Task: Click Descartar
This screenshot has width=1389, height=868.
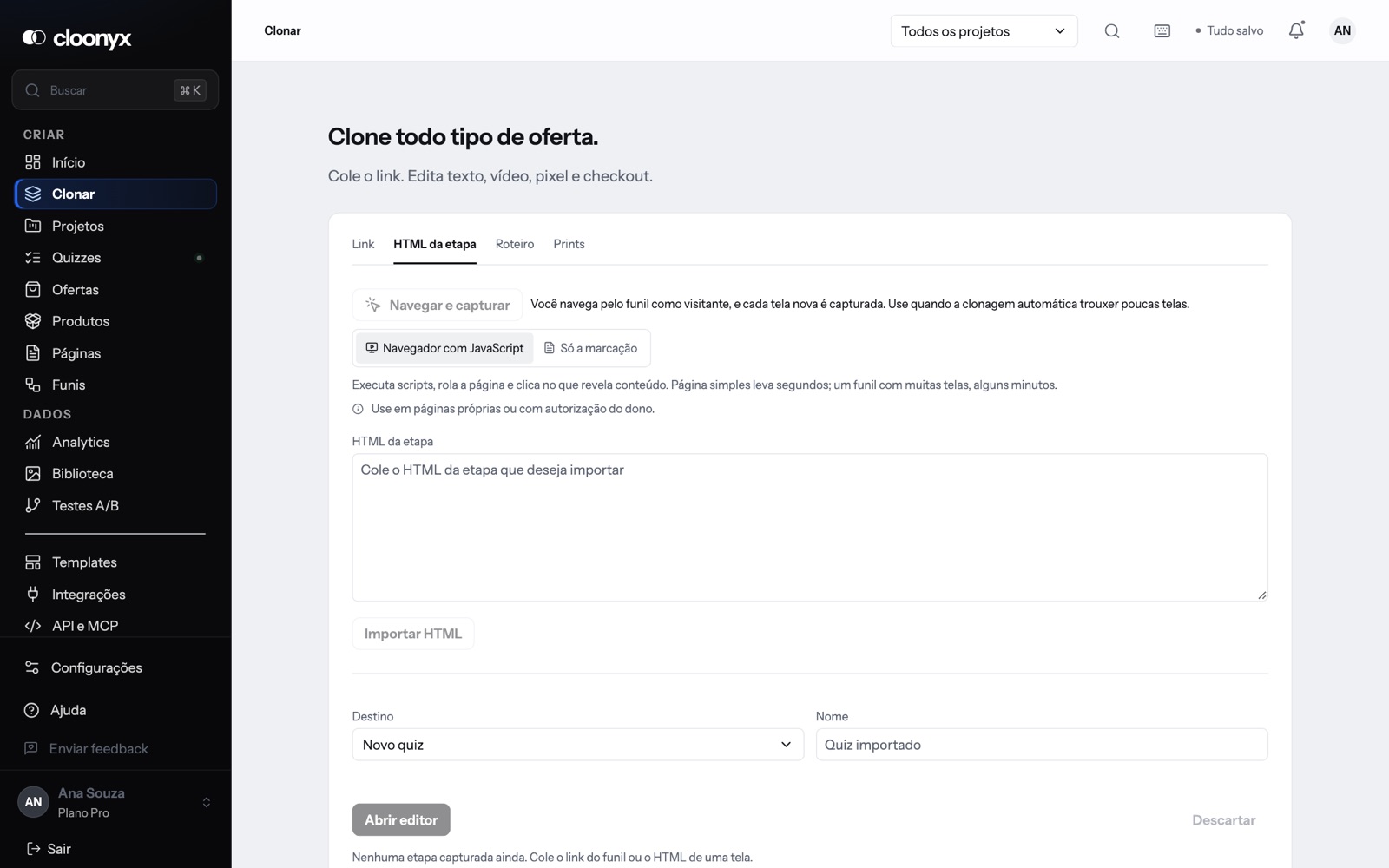Action: (1223, 820)
